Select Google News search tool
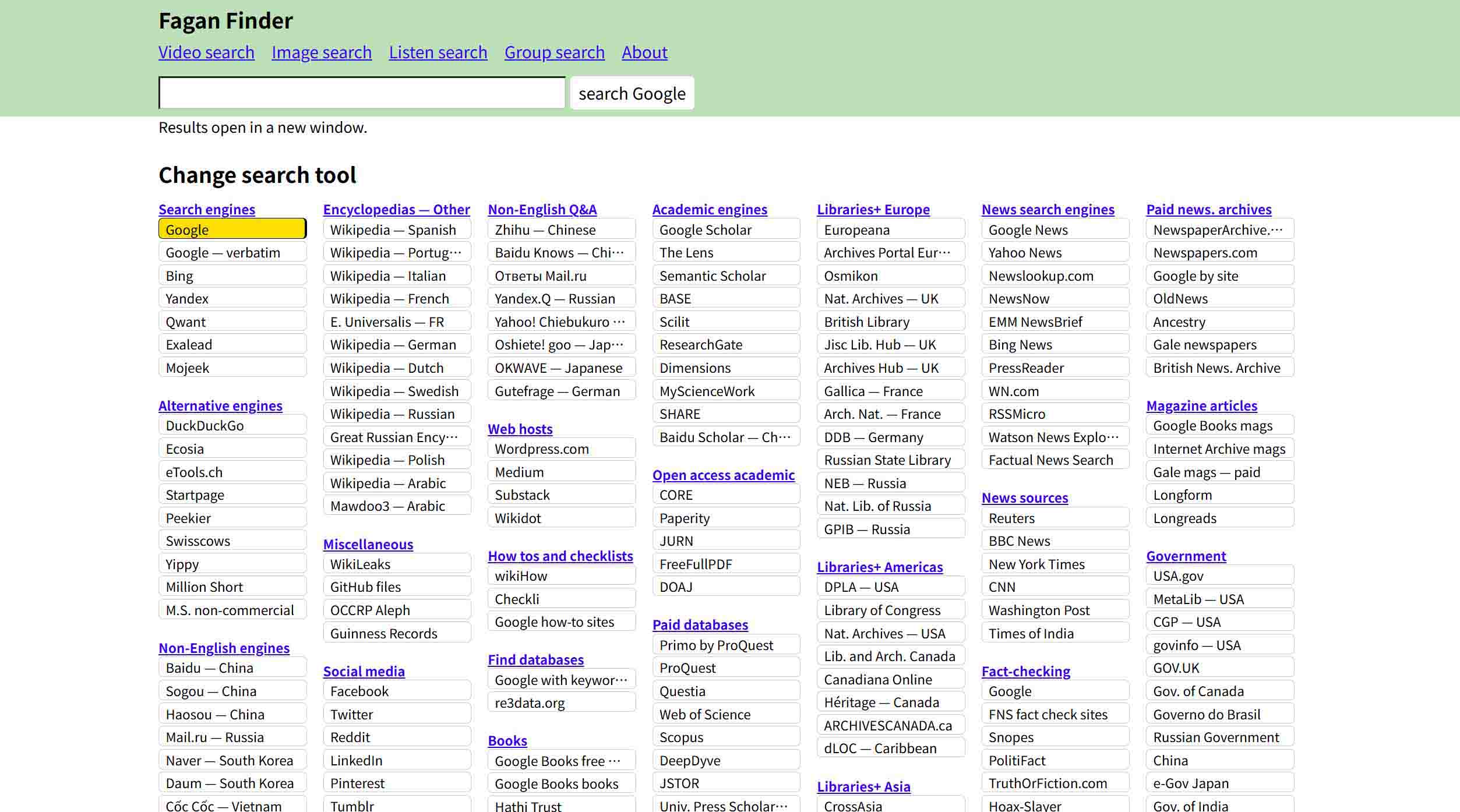This screenshot has height=812, width=1460. click(x=1056, y=229)
